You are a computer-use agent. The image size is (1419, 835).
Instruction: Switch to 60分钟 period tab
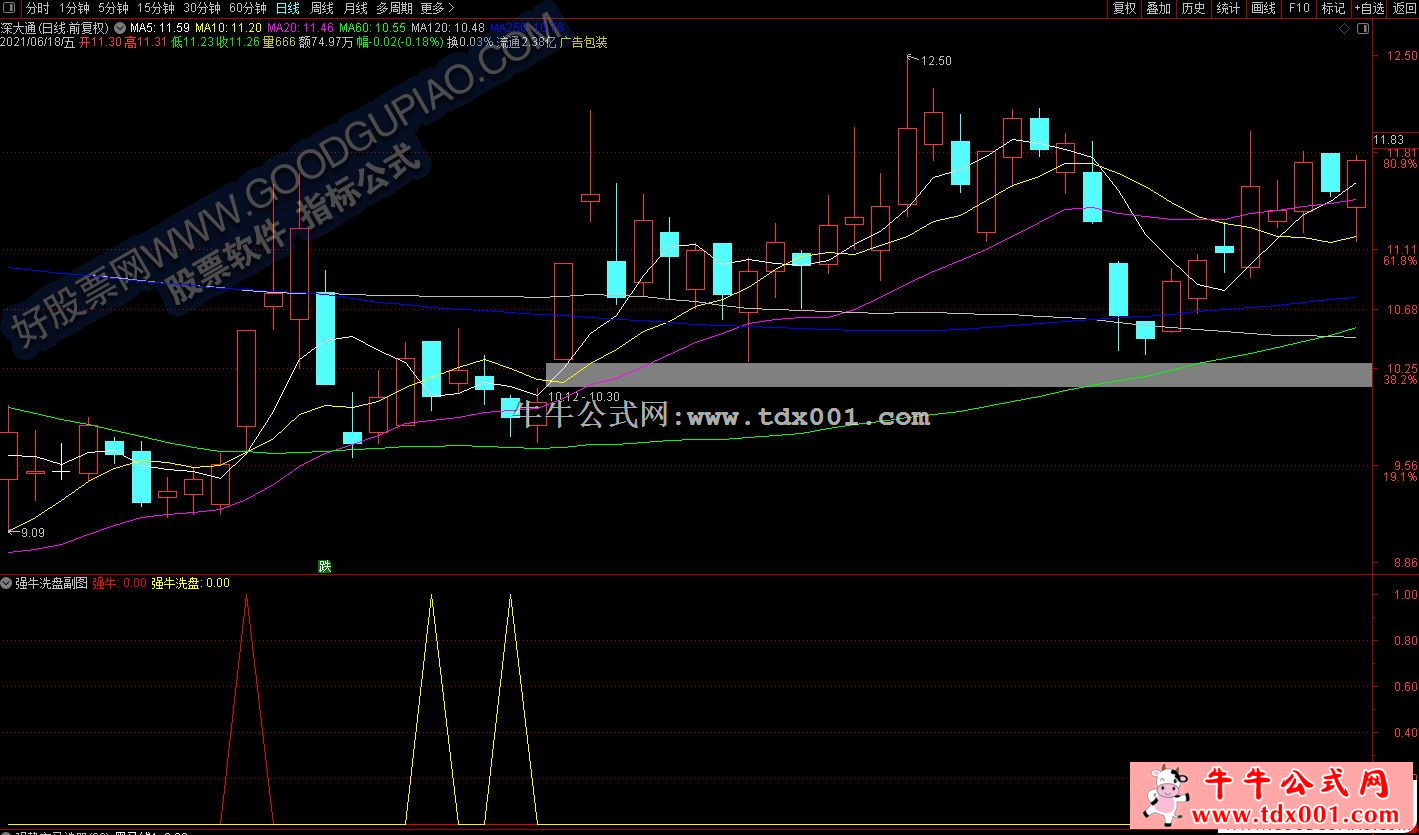(x=248, y=8)
